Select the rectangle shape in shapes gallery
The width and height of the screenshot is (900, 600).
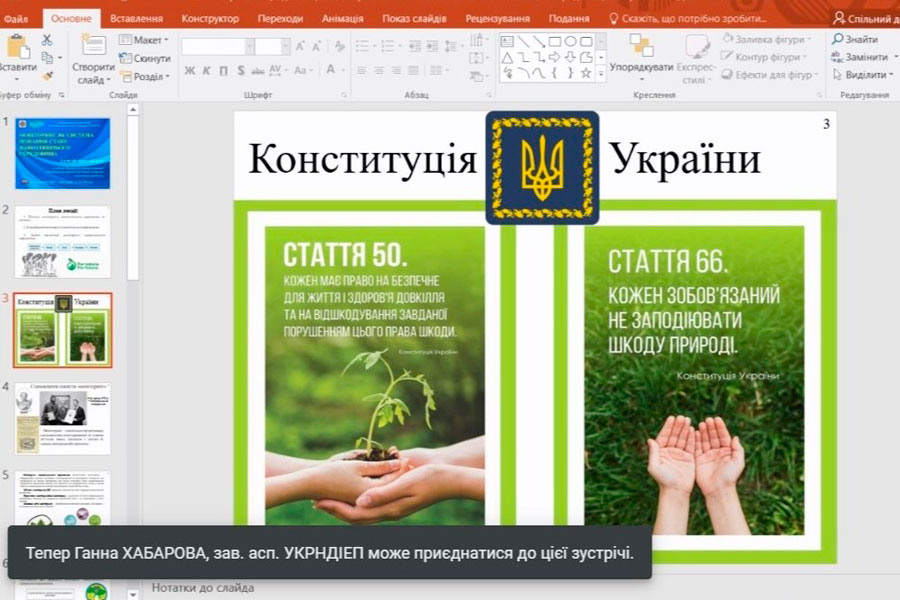click(555, 41)
